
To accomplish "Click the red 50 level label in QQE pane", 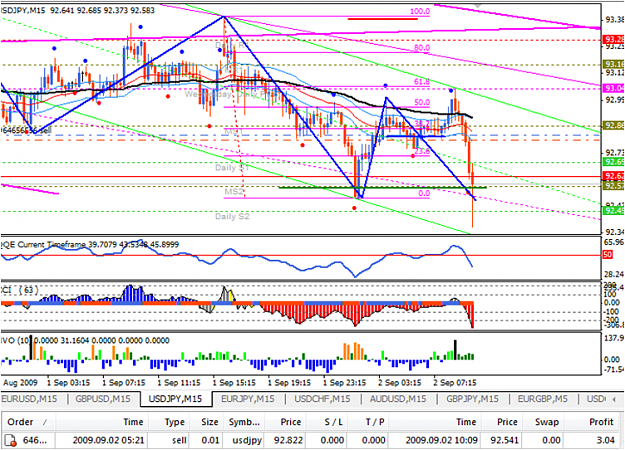I will point(607,255).
